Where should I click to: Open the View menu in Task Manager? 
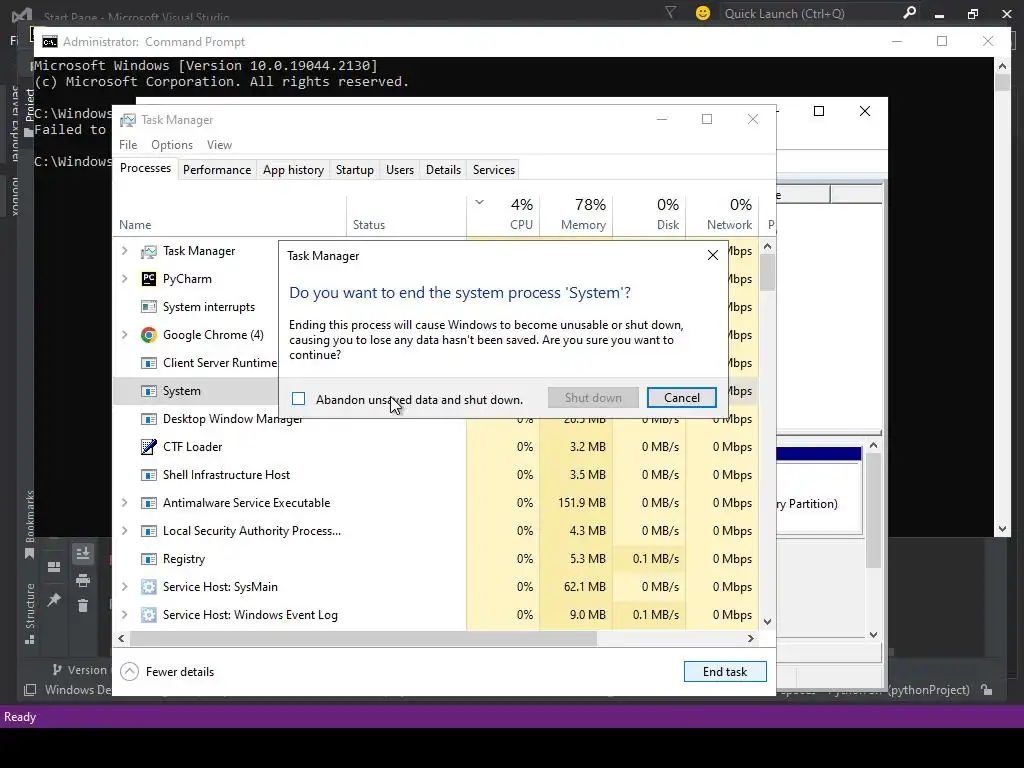click(219, 145)
